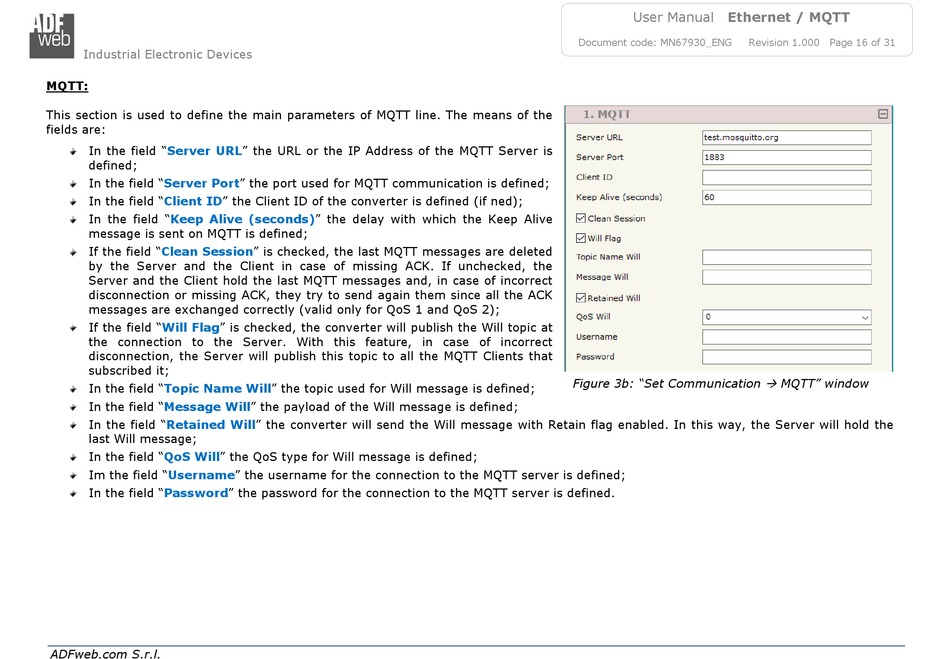Viewport: 950px width, 659px height.
Task: Click the Server Port input field
Action: (786, 157)
